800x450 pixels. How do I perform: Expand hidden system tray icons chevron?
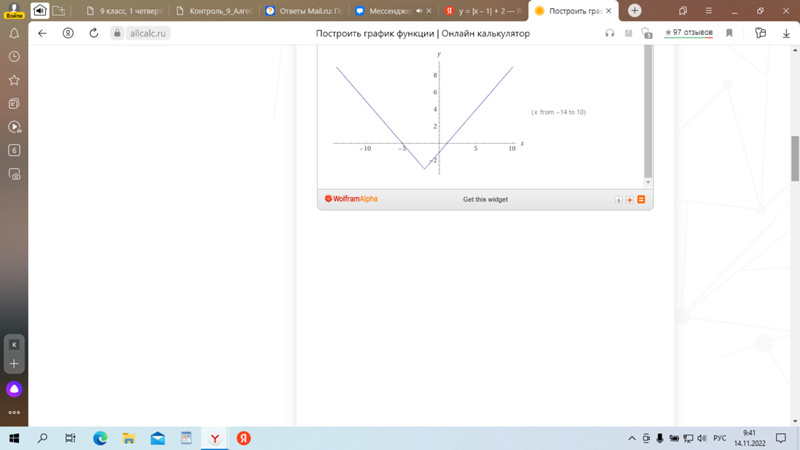point(631,438)
